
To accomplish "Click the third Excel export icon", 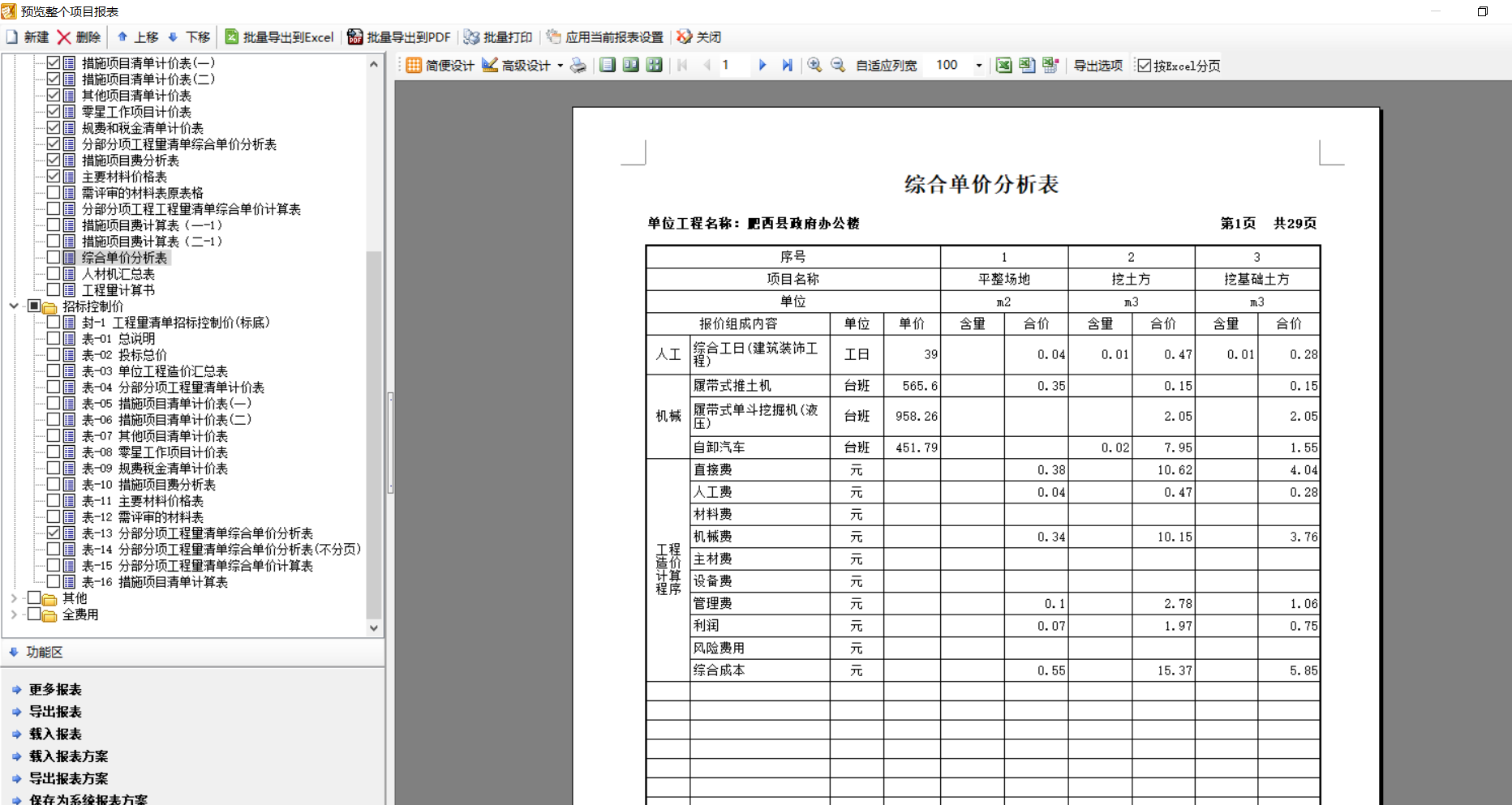I will (1050, 65).
